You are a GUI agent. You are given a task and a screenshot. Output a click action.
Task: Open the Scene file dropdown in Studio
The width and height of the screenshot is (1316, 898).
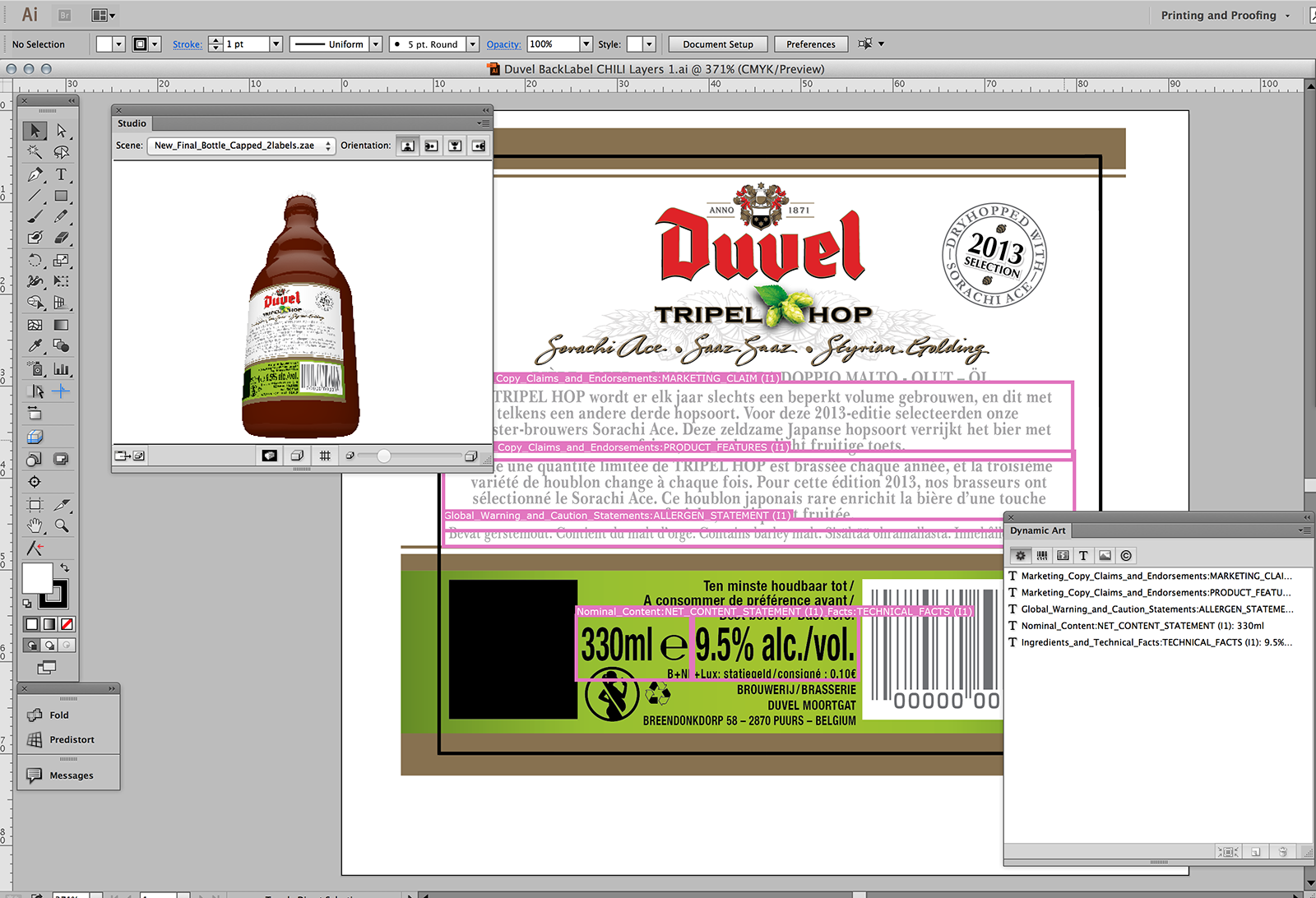(241, 146)
